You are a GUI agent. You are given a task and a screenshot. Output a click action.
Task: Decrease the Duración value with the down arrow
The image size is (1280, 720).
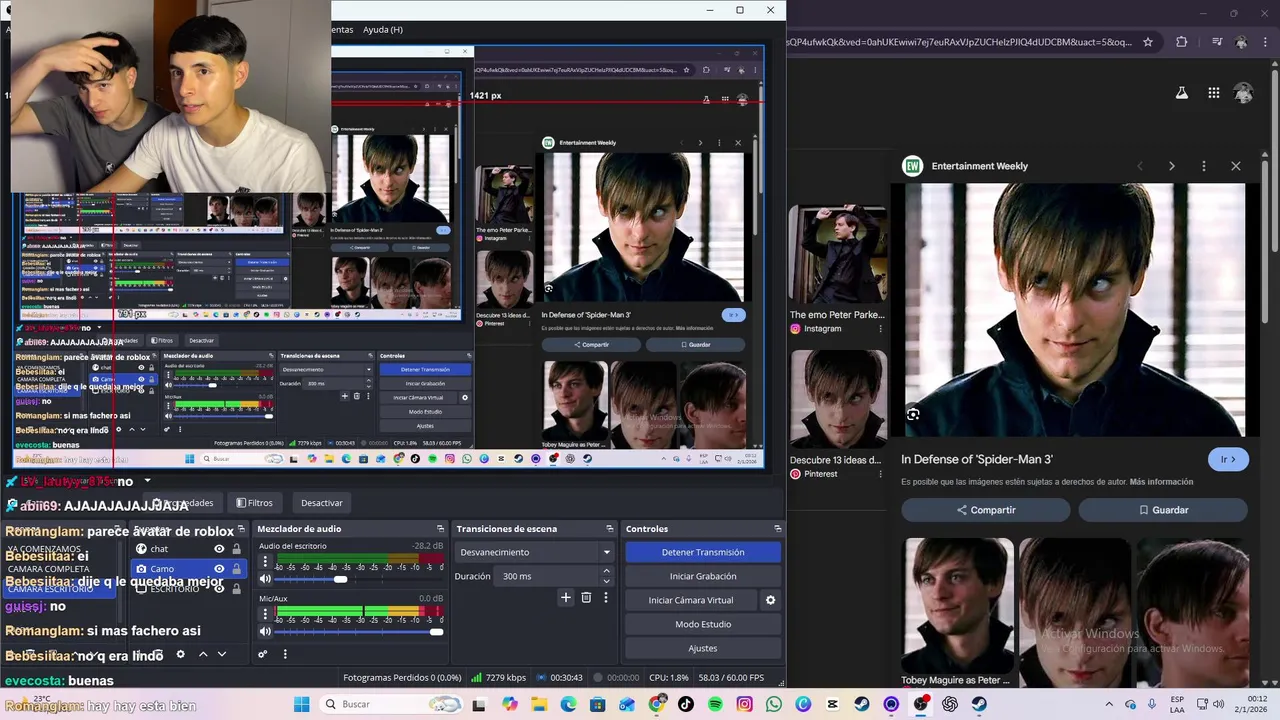(x=606, y=581)
